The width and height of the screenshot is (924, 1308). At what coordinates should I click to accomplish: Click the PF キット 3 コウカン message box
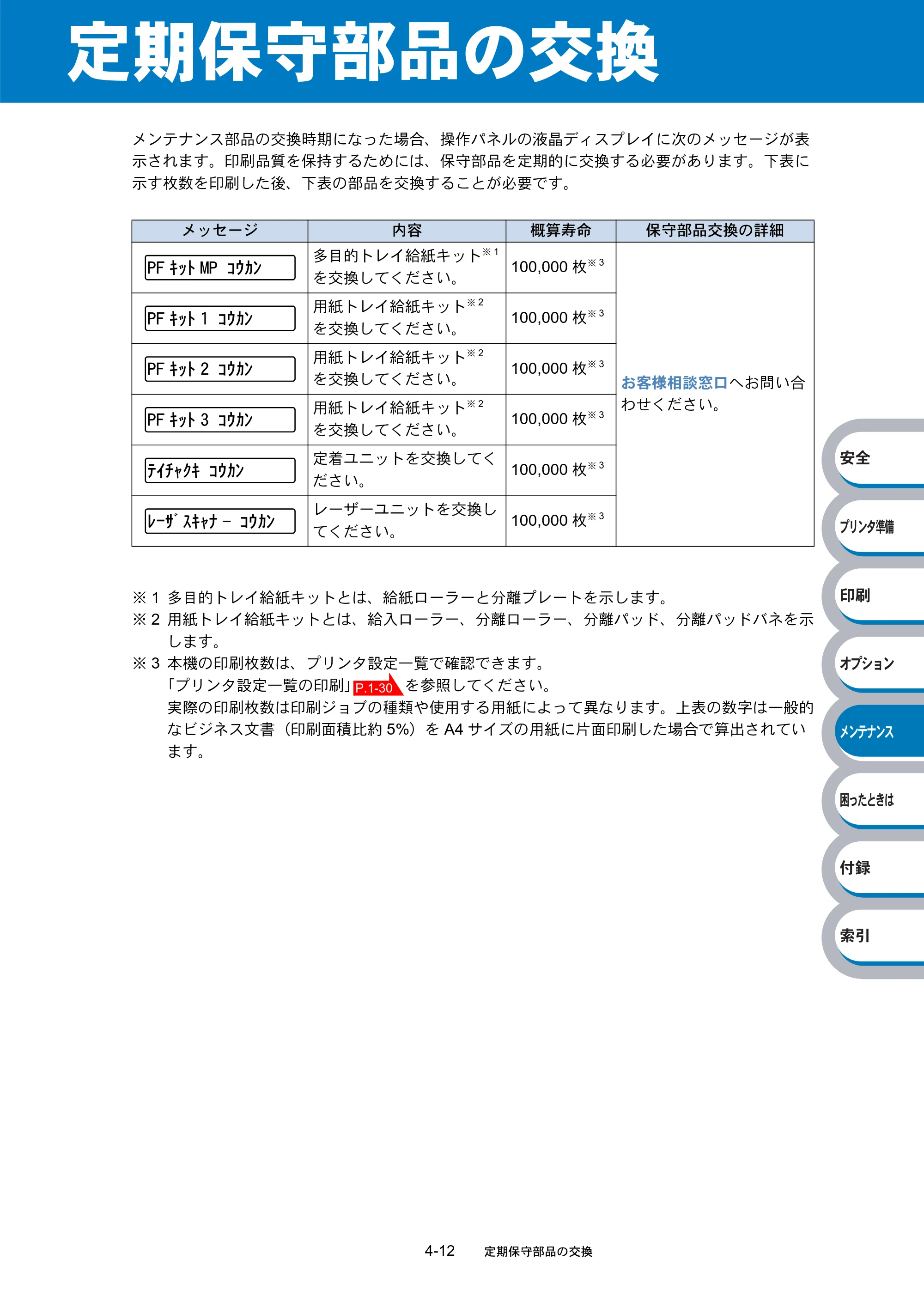220,419
